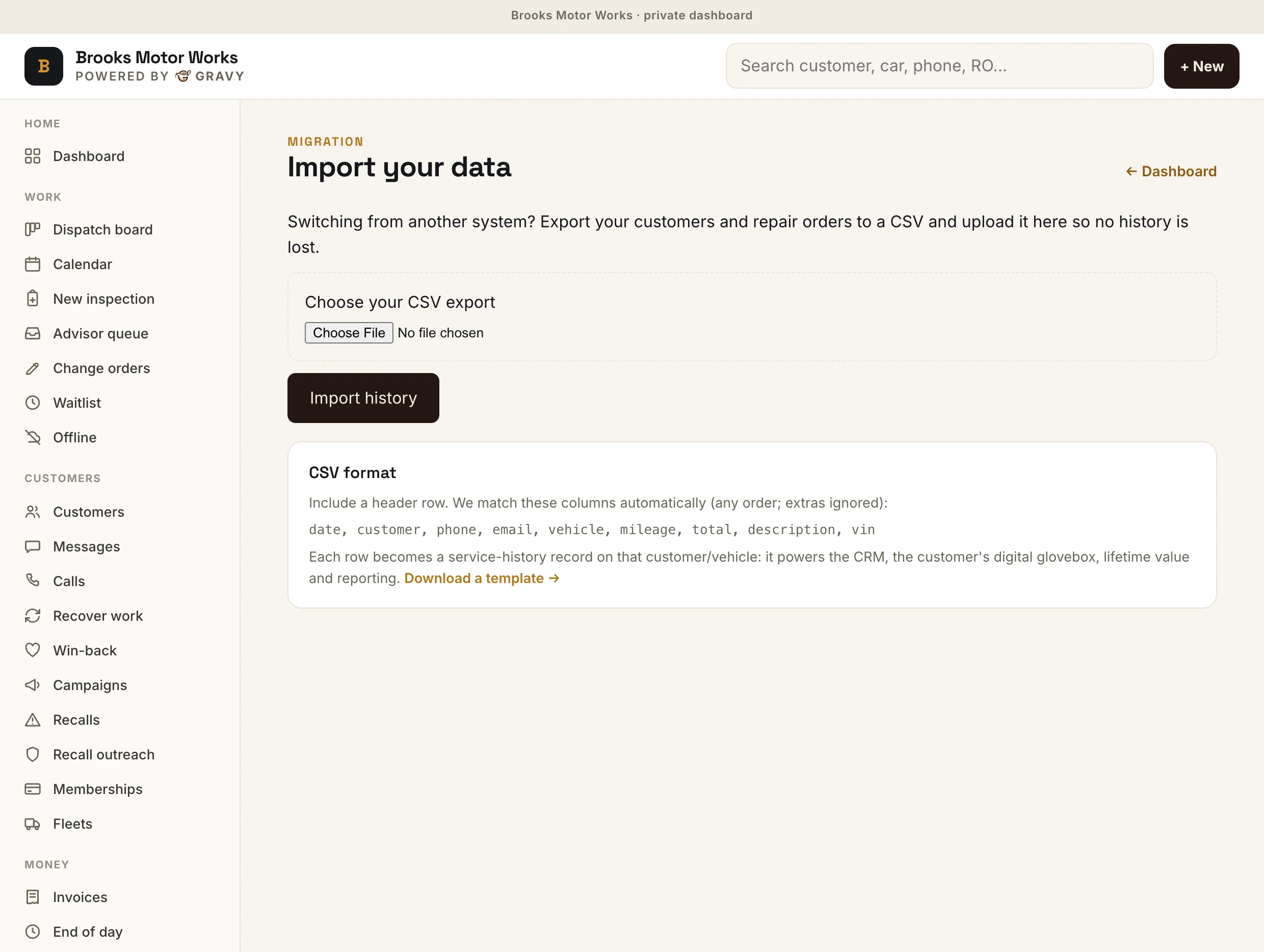Click the Waitlist clock icon
1264x952 pixels.
[x=33, y=402]
